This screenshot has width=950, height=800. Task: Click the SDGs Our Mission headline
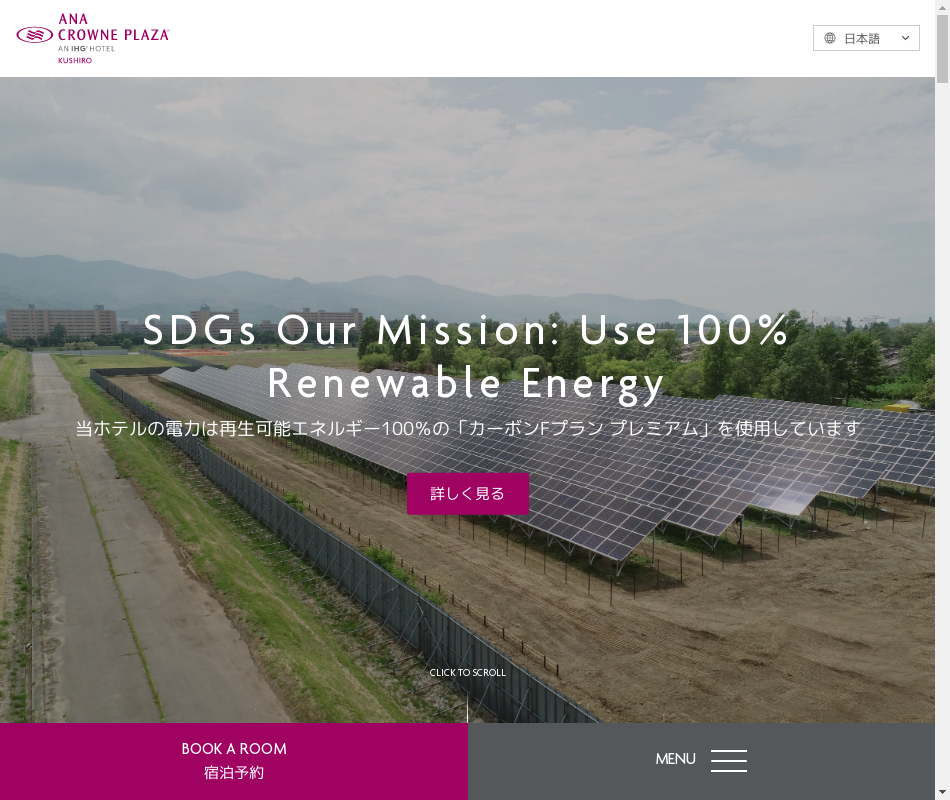[x=466, y=358]
